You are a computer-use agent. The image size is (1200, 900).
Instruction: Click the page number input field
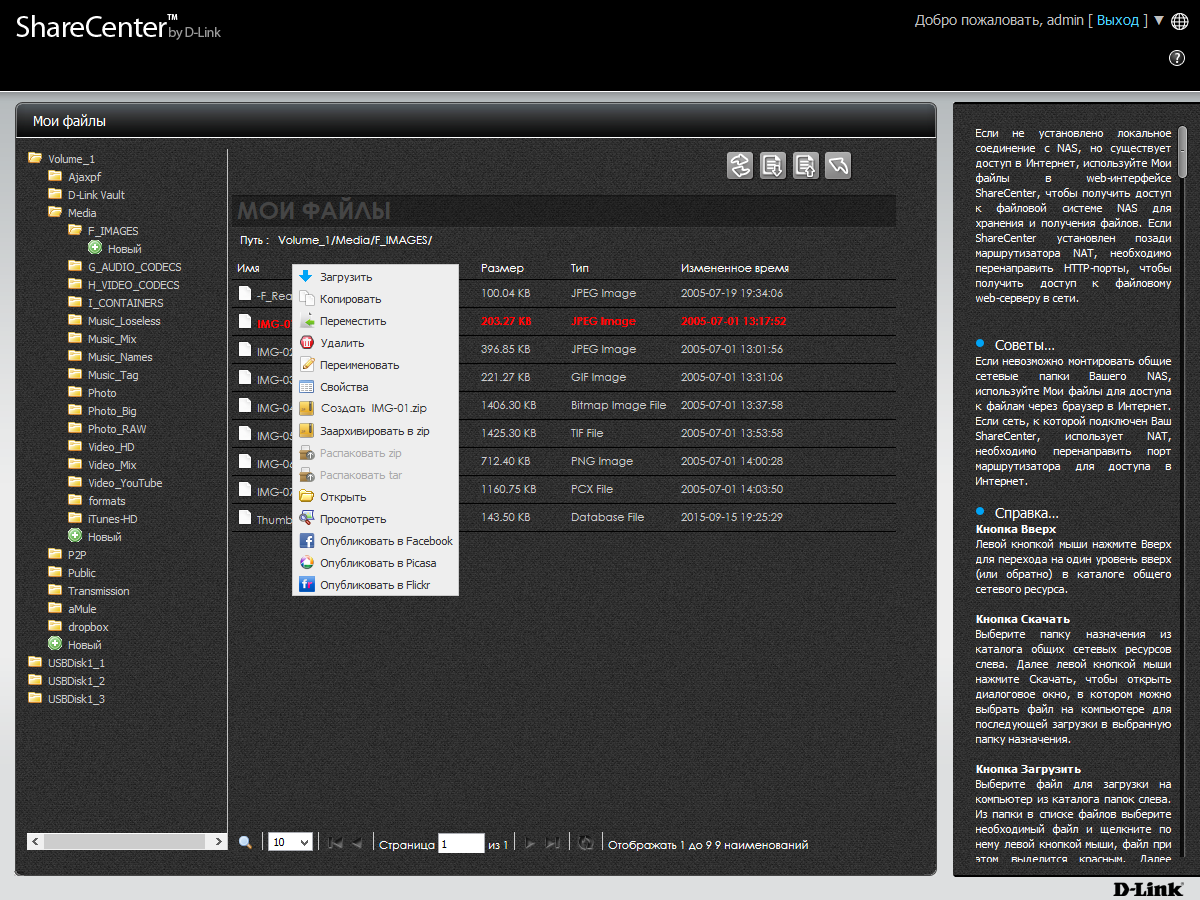point(461,844)
